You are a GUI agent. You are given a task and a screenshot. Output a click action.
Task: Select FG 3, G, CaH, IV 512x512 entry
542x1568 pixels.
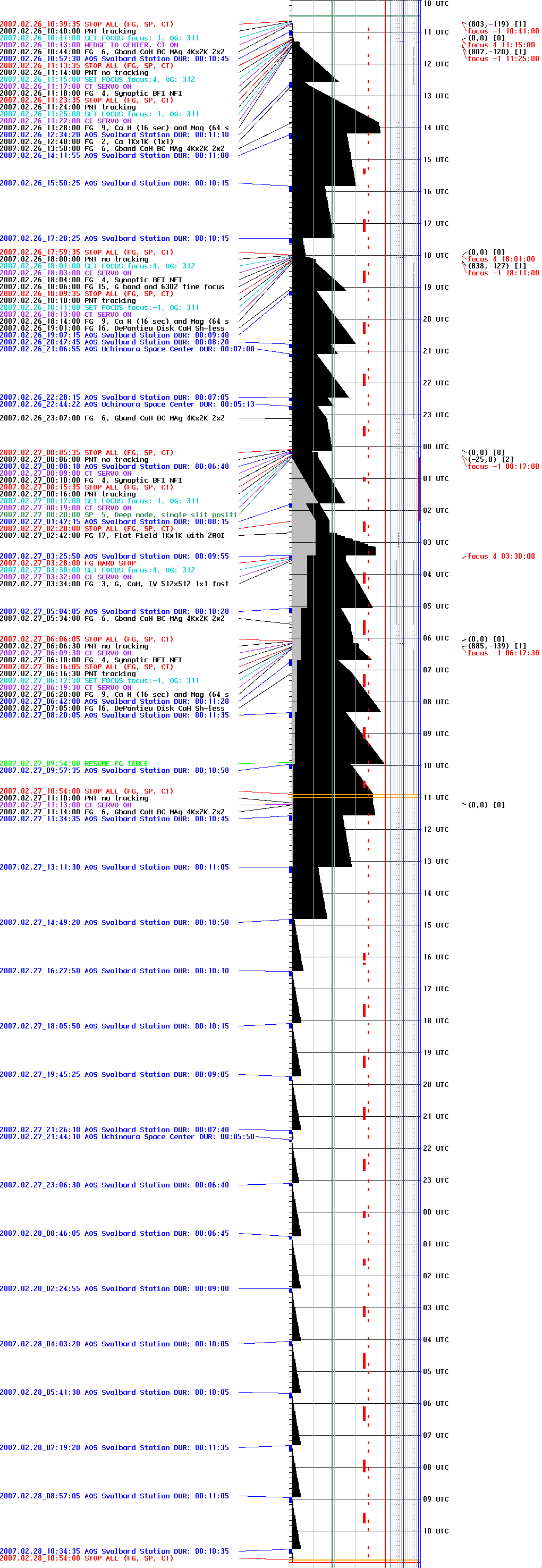(114, 584)
